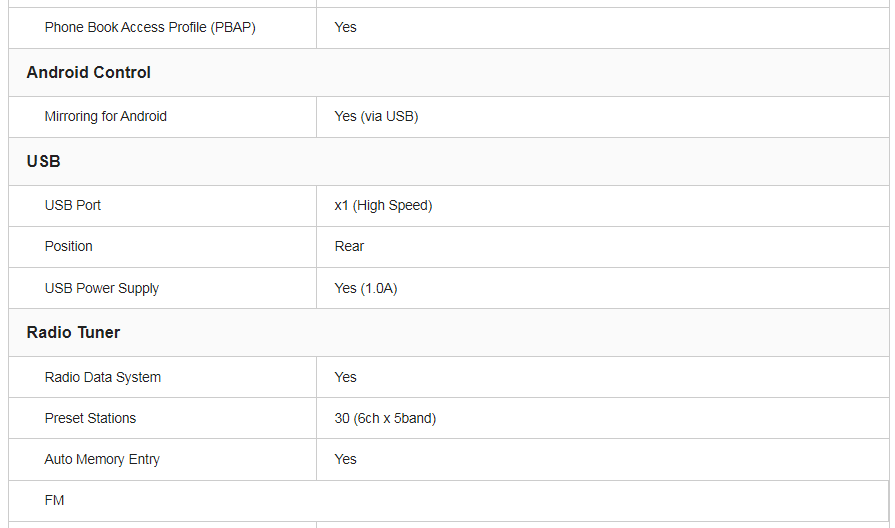Click the Android Control section heading
The height and width of the screenshot is (528, 895).
(89, 72)
